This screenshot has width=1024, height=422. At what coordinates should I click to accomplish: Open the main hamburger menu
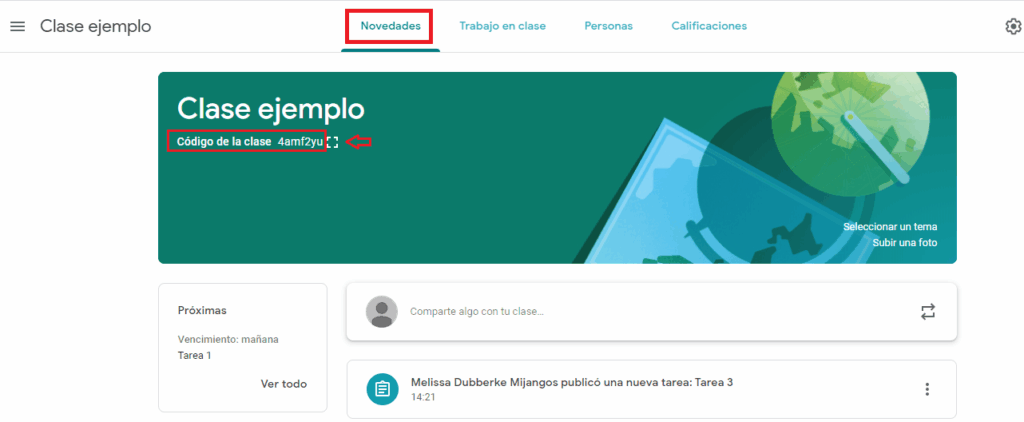17,26
